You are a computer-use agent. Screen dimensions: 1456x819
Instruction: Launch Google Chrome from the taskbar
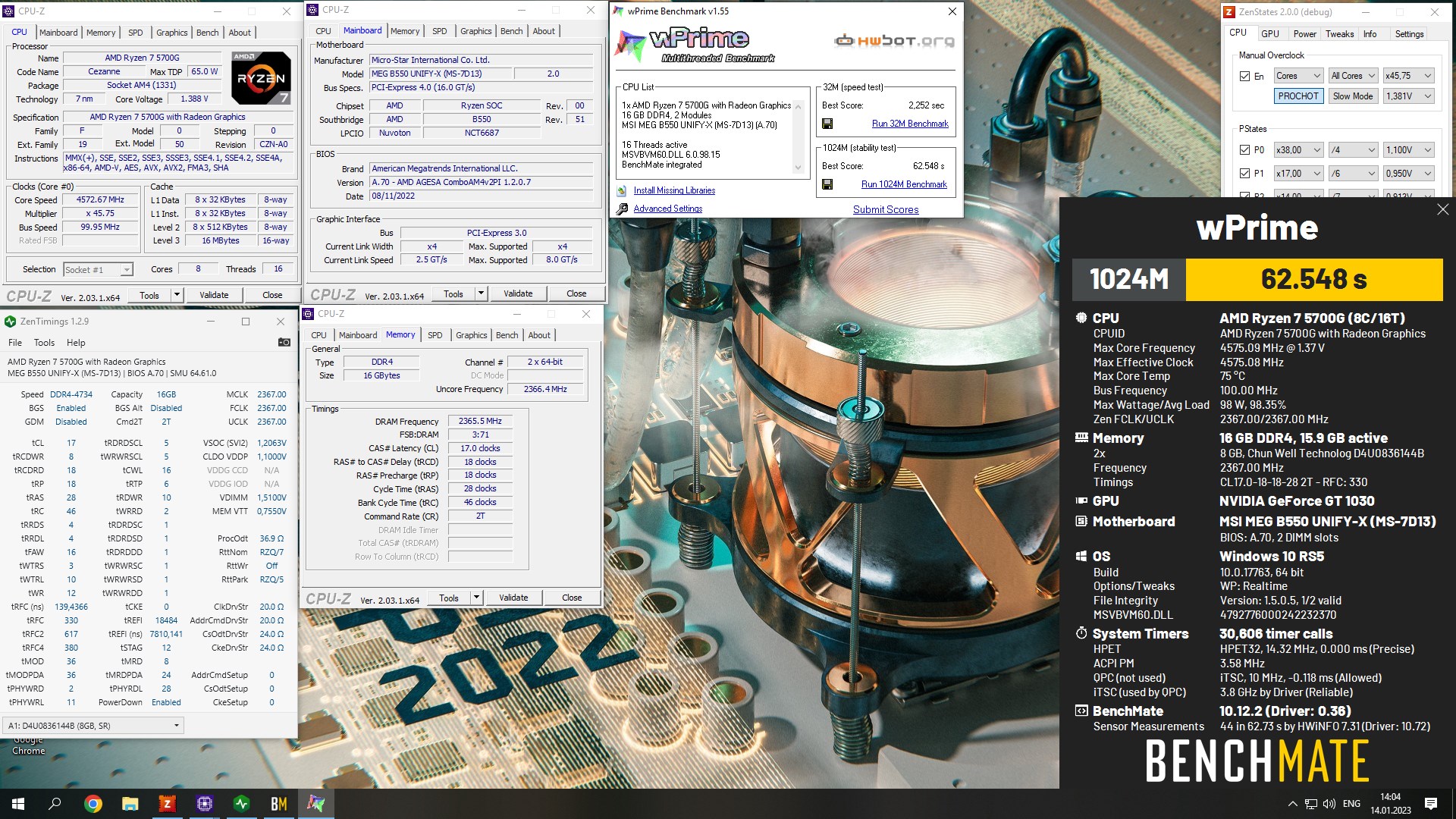pyautogui.click(x=93, y=804)
